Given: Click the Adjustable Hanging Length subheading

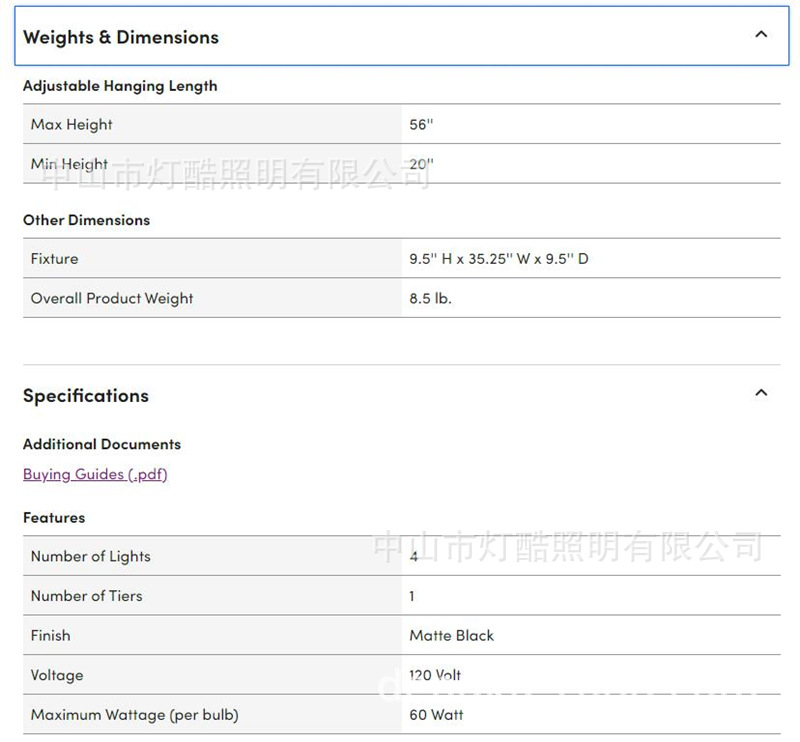Looking at the screenshot, I should (120, 86).
